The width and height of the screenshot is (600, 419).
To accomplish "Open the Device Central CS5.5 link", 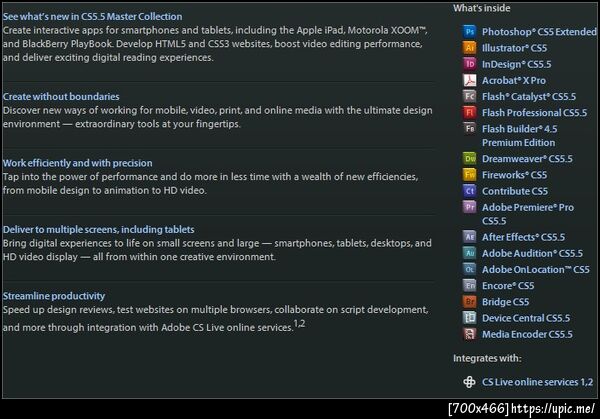I will click(526, 318).
